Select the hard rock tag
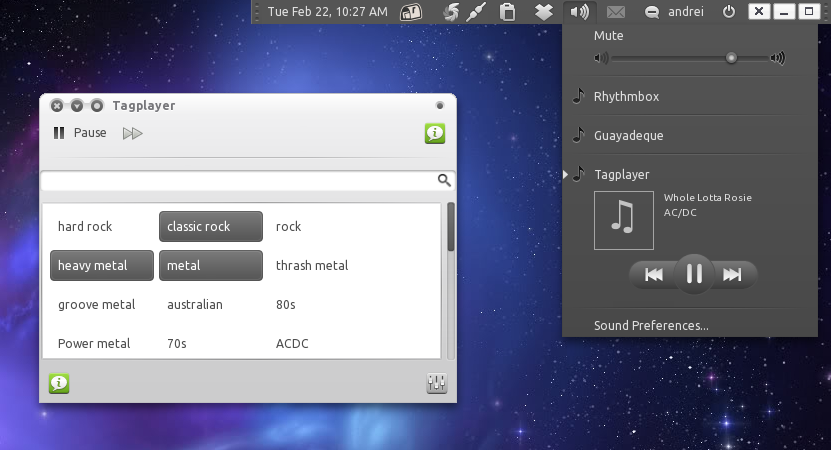Screen dimensions: 831x450 tap(85, 226)
